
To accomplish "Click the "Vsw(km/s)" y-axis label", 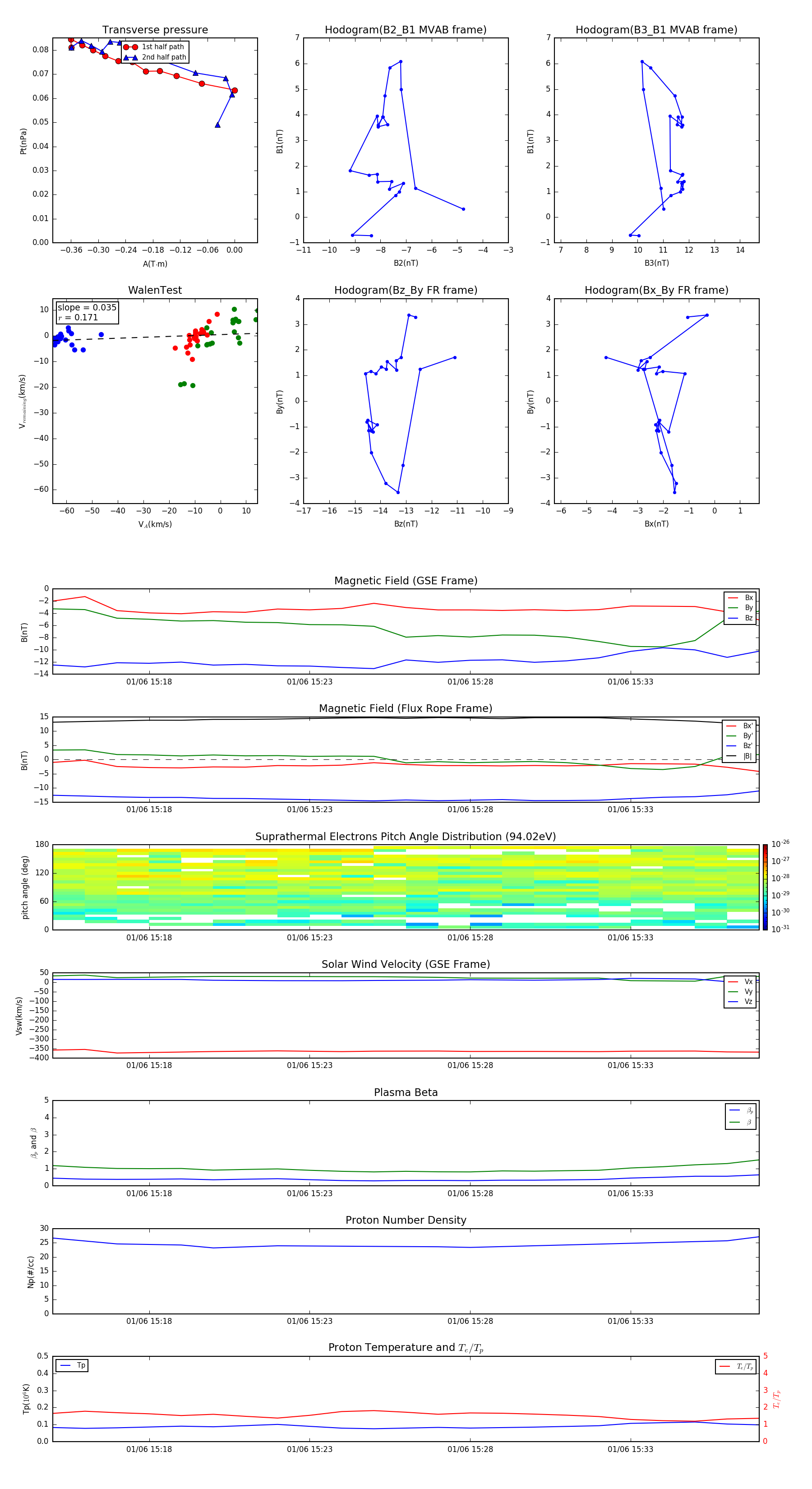I will (x=19, y=1016).
